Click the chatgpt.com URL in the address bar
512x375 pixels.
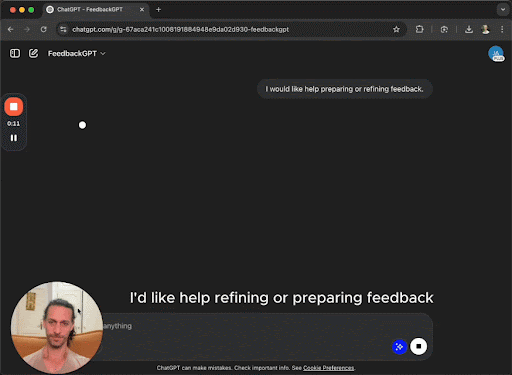180,29
